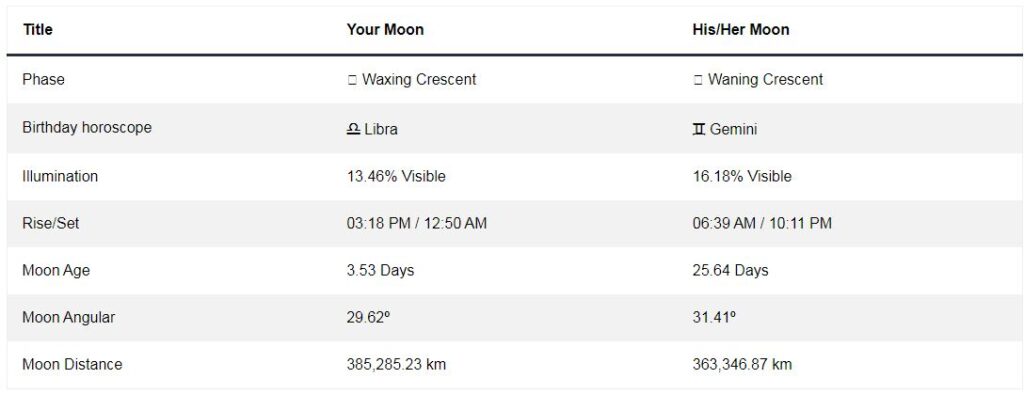Click the 25.64 Days moon age value

[x=730, y=271]
